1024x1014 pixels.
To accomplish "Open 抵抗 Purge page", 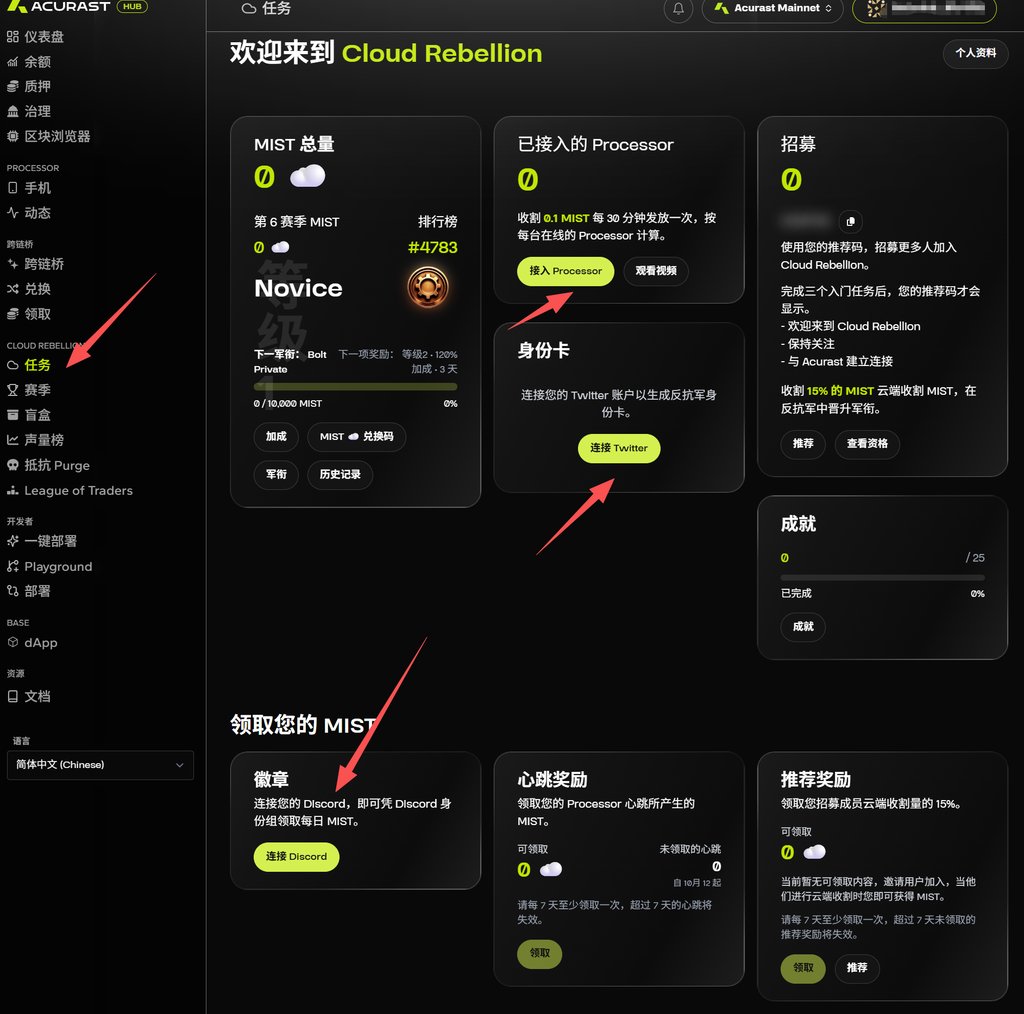I will coord(49,466).
